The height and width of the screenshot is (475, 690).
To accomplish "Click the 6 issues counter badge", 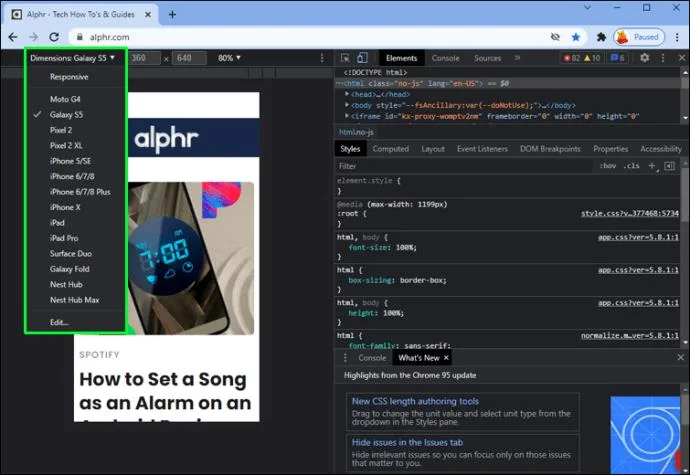I will (617, 58).
